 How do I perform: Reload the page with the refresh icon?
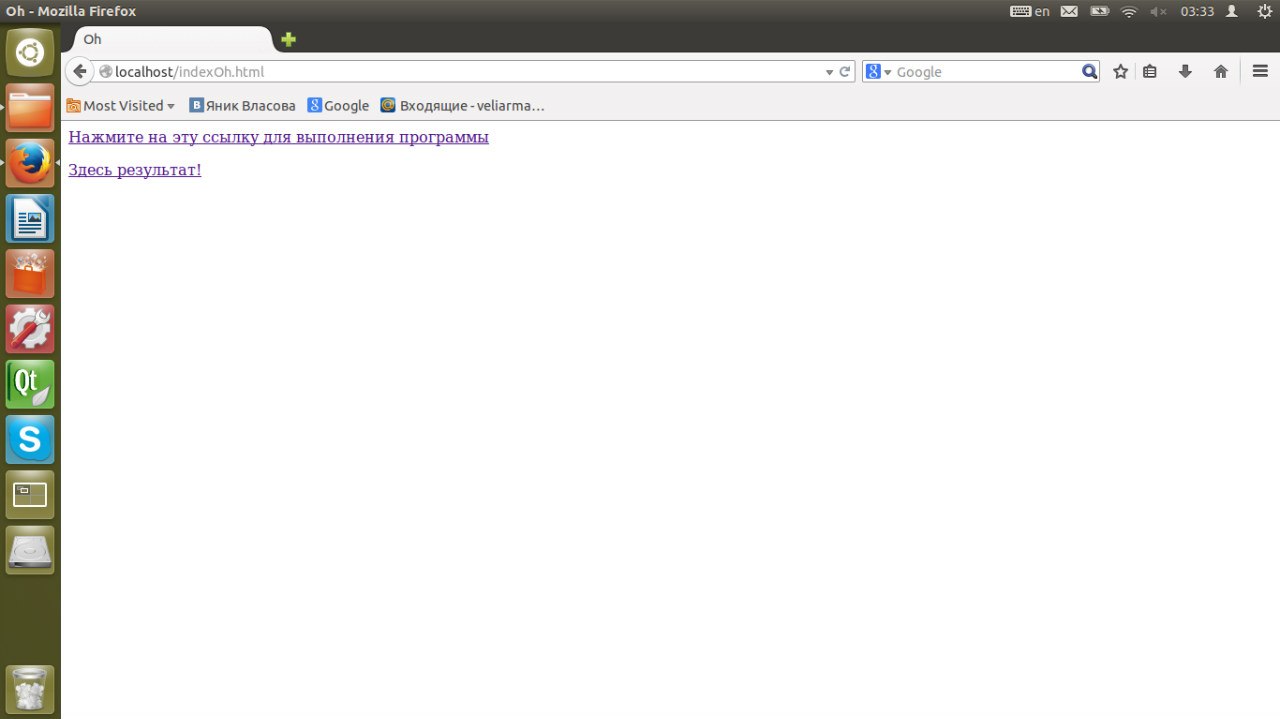[x=845, y=72]
